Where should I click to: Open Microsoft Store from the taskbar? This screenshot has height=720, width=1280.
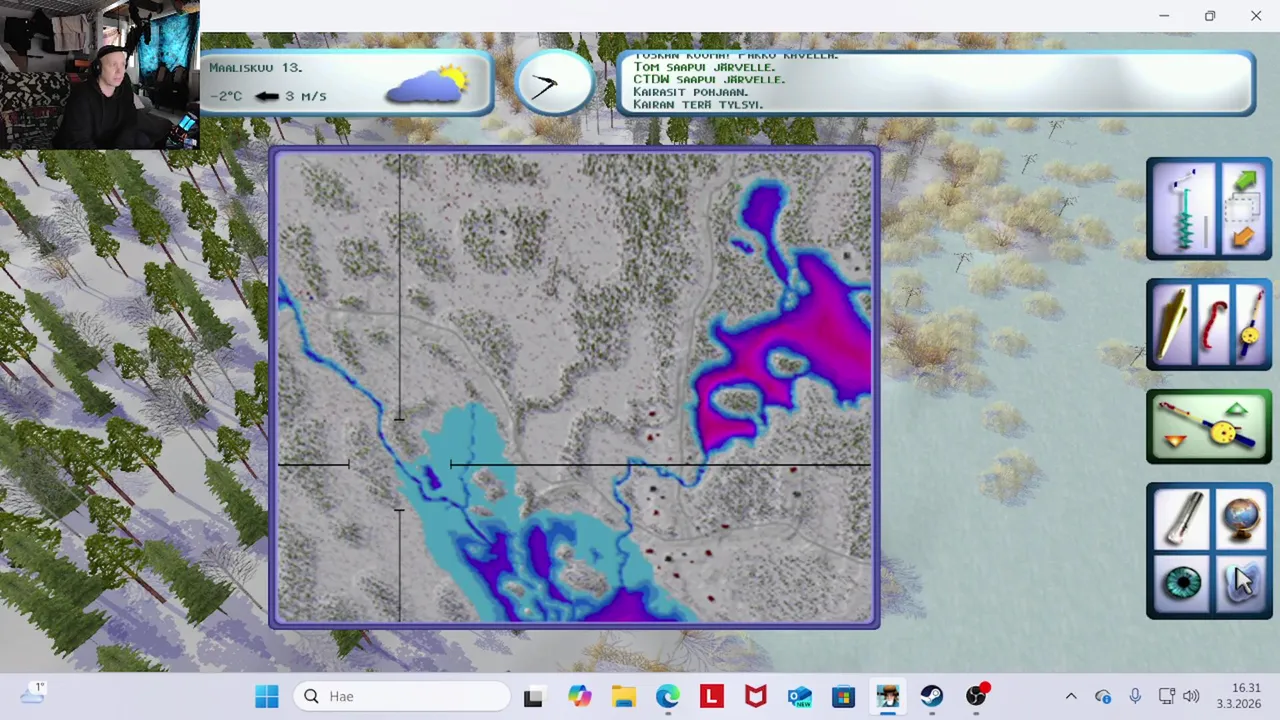pyautogui.click(x=843, y=696)
